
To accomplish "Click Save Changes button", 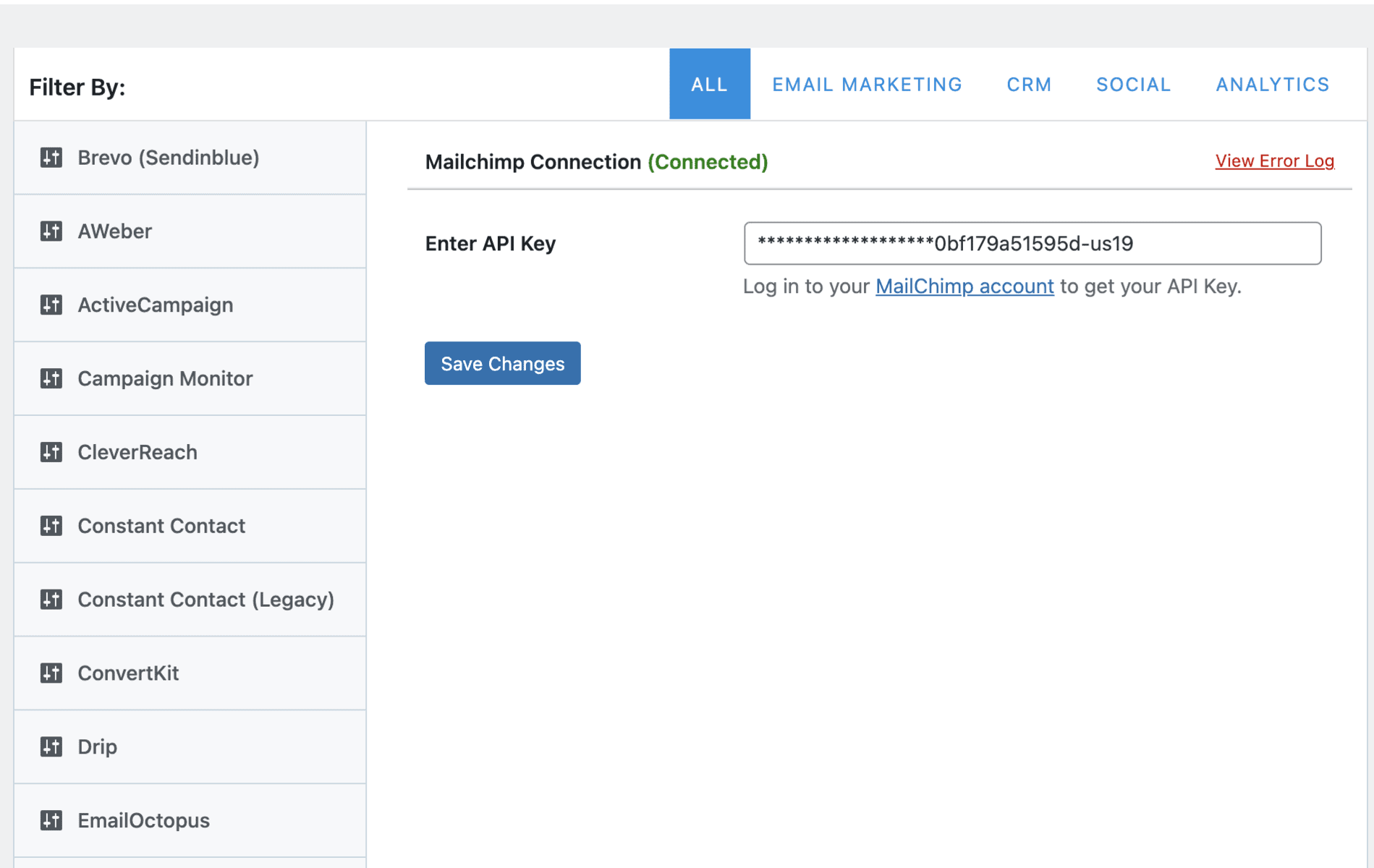I will 503,363.
